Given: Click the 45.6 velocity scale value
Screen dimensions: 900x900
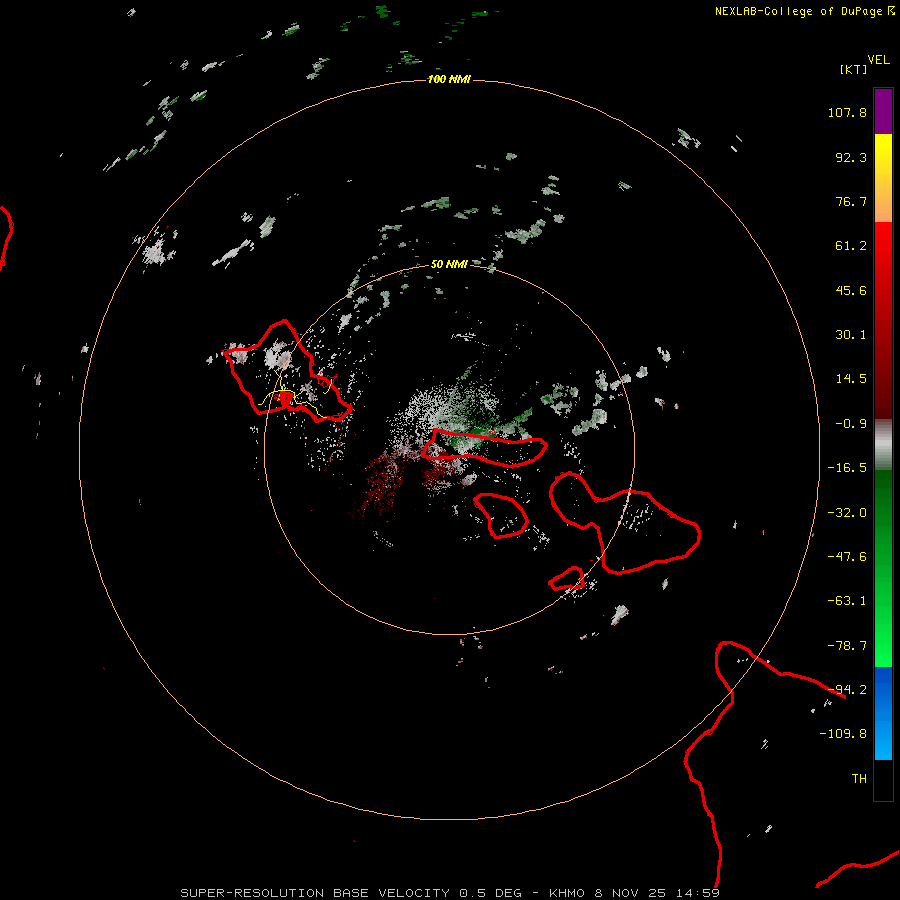Looking at the screenshot, I should pos(851,290).
